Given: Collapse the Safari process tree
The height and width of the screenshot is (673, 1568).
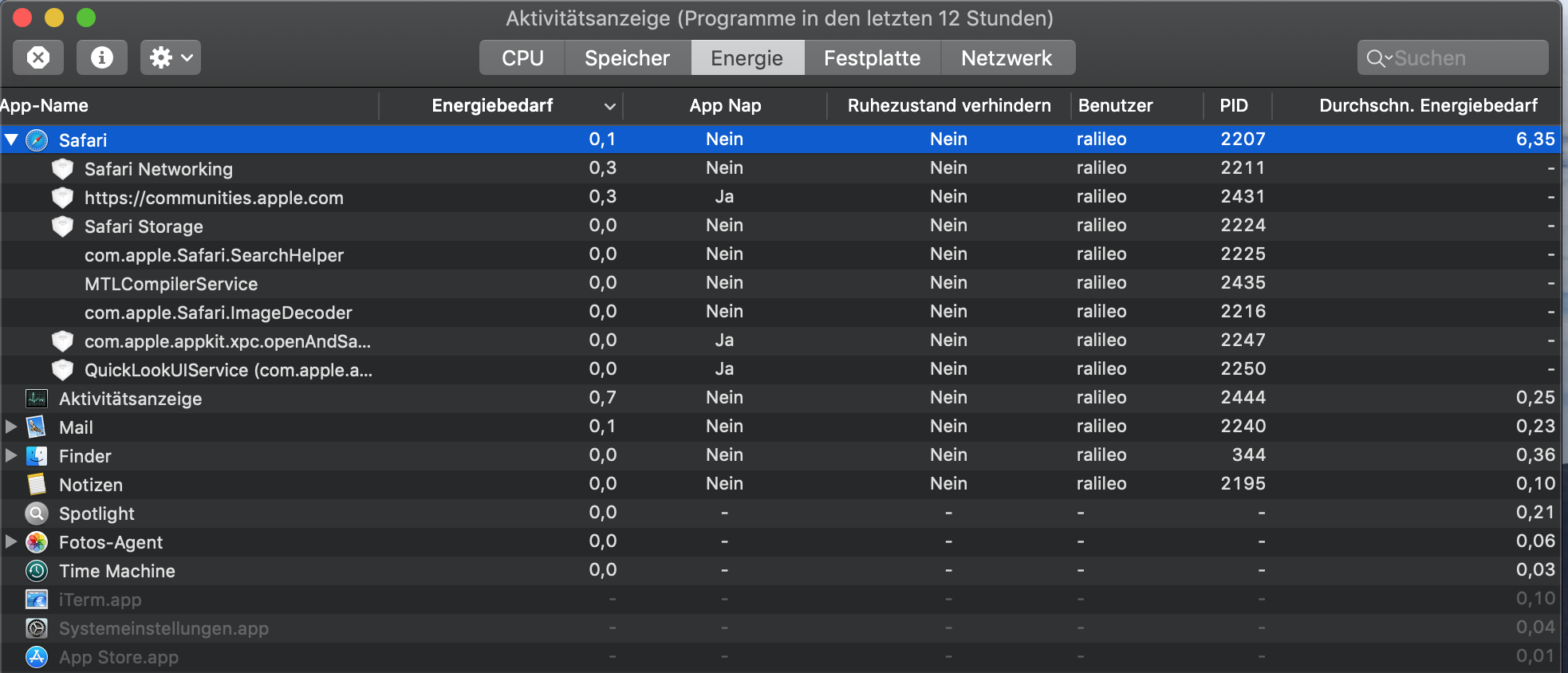Looking at the screenshot, I should pyautogui.click(x=11, y=140).
